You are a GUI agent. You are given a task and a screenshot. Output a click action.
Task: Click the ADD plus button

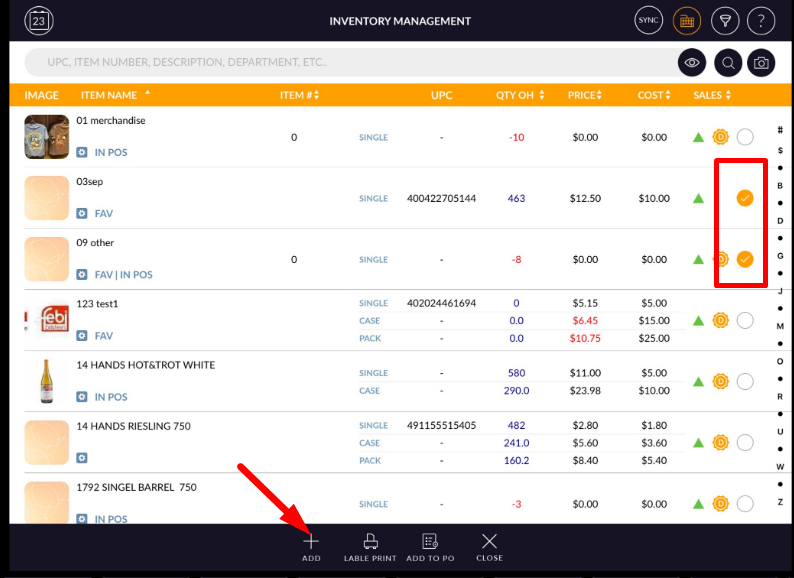(x=311, y=546)
